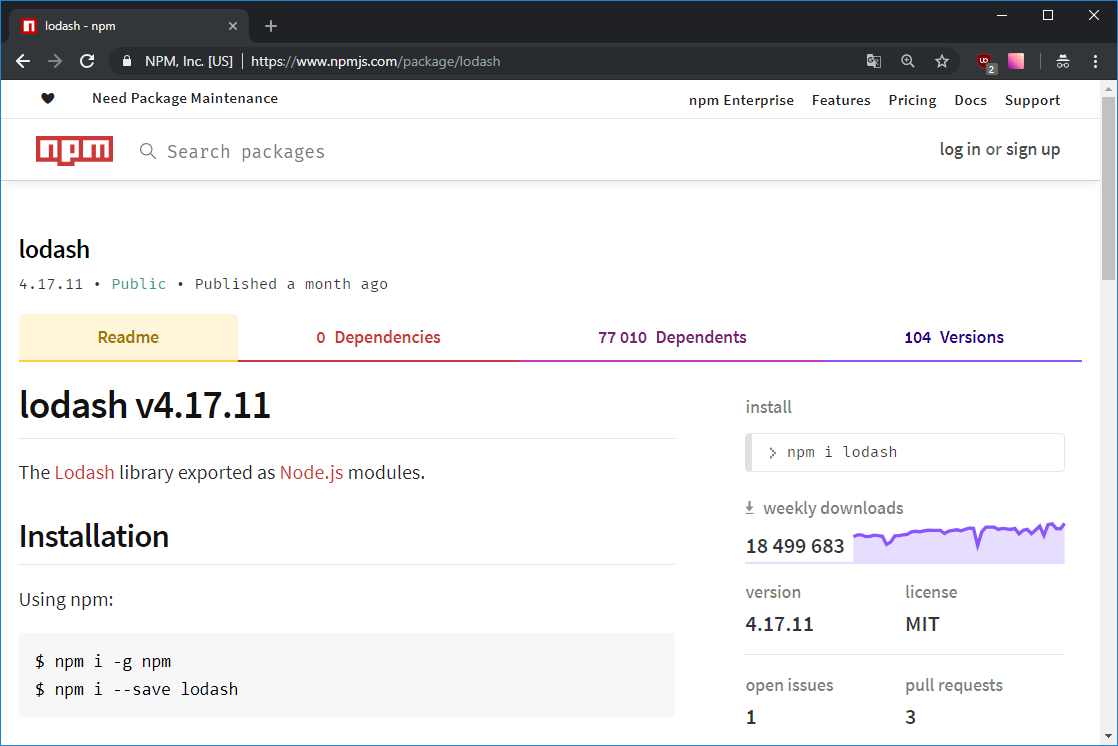The width and height of the screenshot is (1118, 746).
Task: Click log in or sign up
Action: (x=999, y=150)
